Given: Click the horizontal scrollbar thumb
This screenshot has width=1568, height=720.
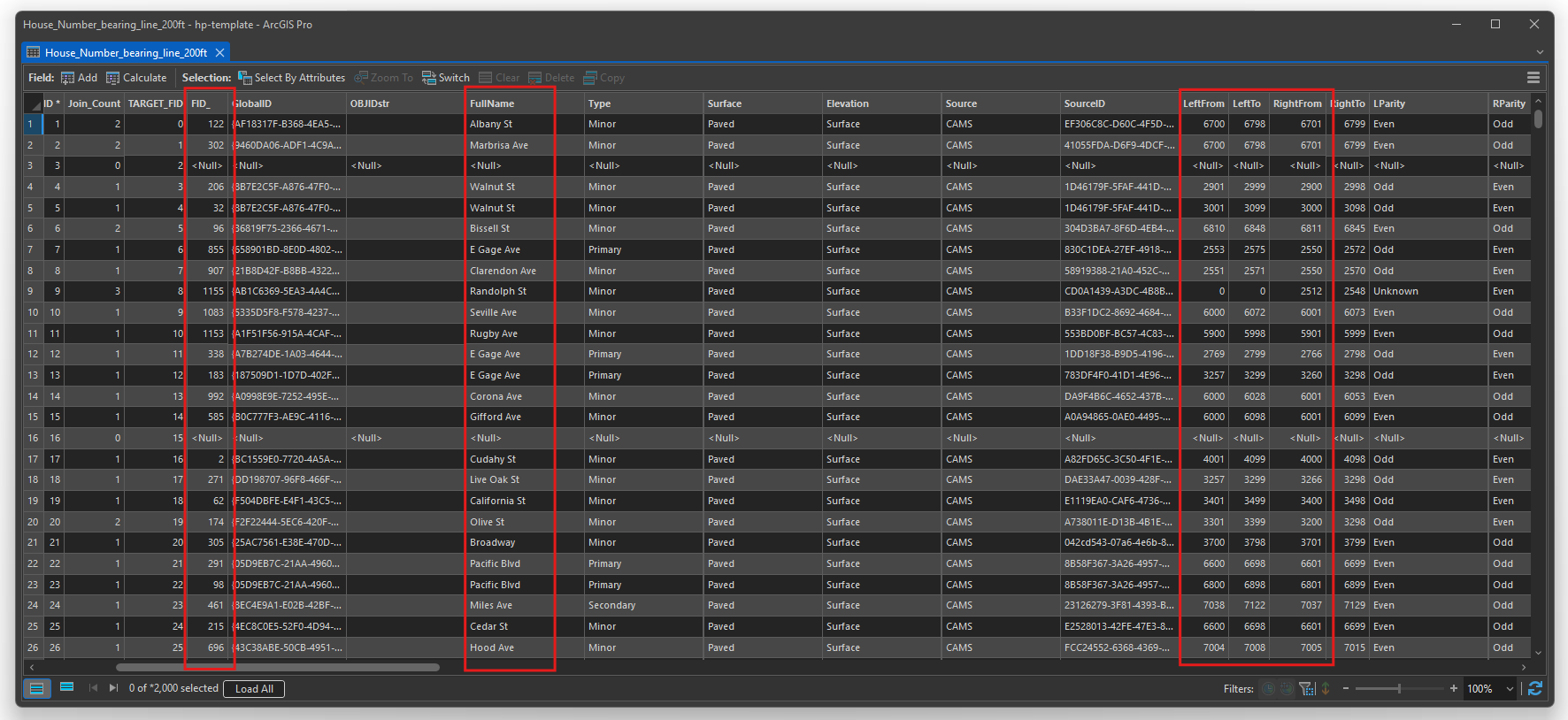Looking at the screenshot, I should coord(277,668).
